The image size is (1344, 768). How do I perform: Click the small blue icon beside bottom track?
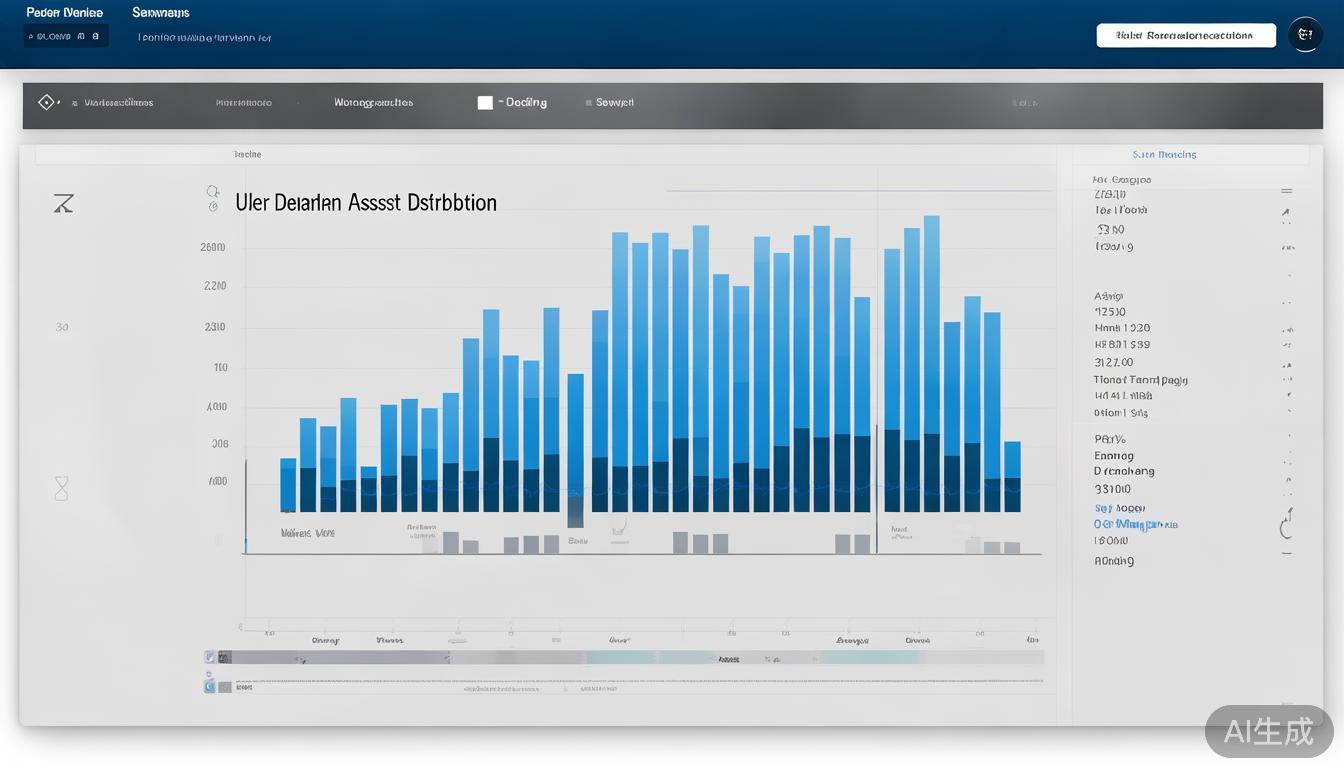point(209,687)
